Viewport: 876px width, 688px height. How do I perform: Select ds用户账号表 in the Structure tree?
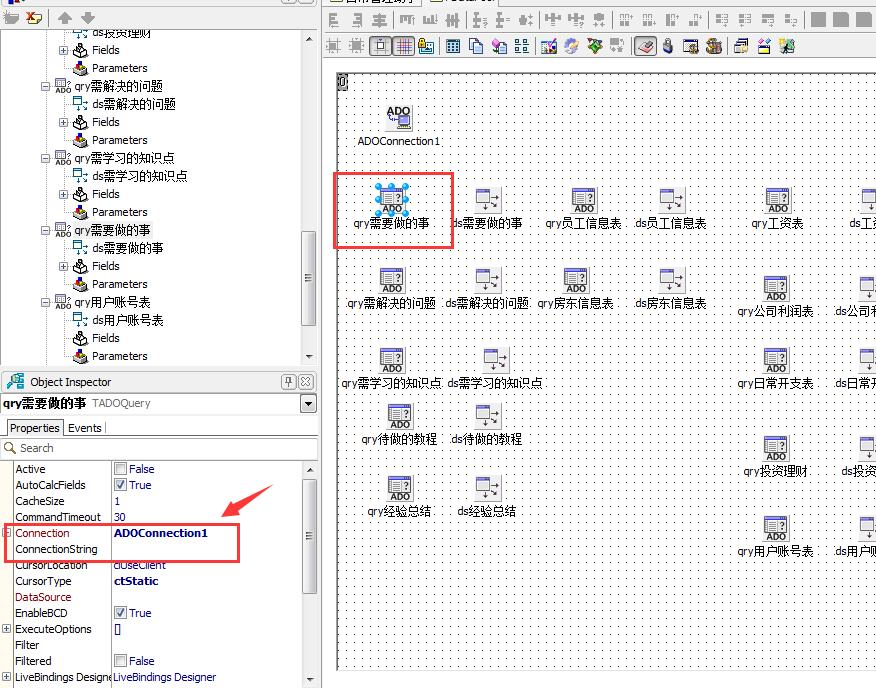[x=127, y=320]
